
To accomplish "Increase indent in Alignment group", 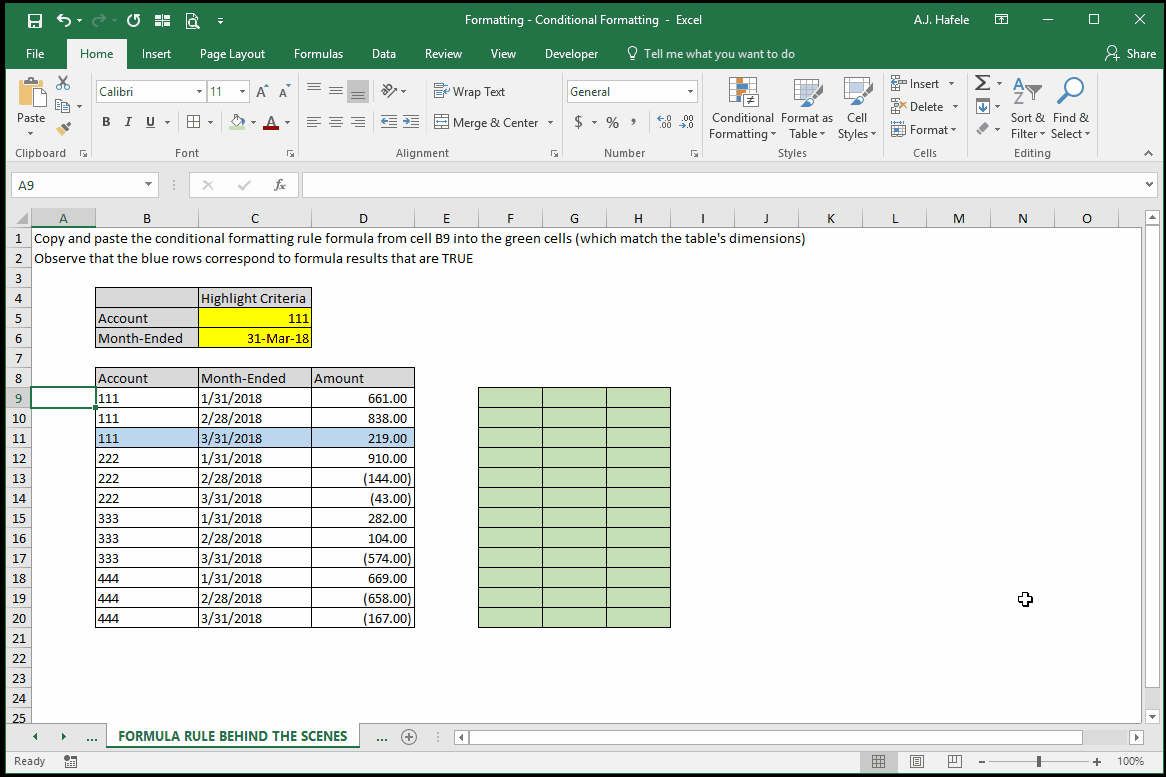I will coord(410,122).
